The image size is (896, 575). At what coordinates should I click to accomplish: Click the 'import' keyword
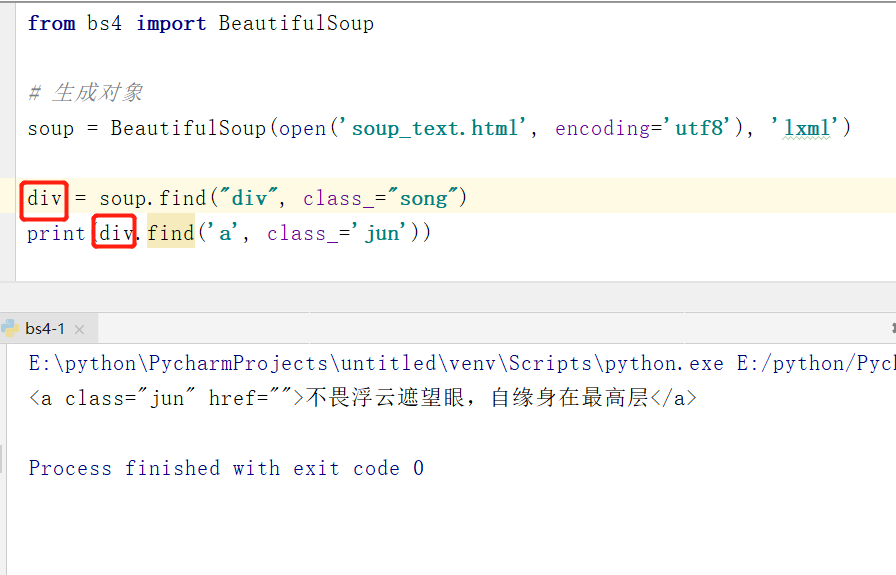pyautogui.click(x=171, y=23)
